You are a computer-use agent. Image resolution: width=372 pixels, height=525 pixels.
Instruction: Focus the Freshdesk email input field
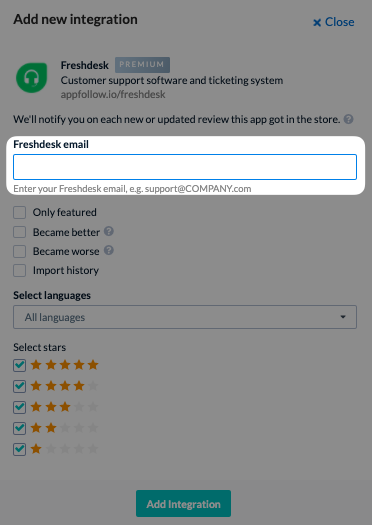point(185,167)
